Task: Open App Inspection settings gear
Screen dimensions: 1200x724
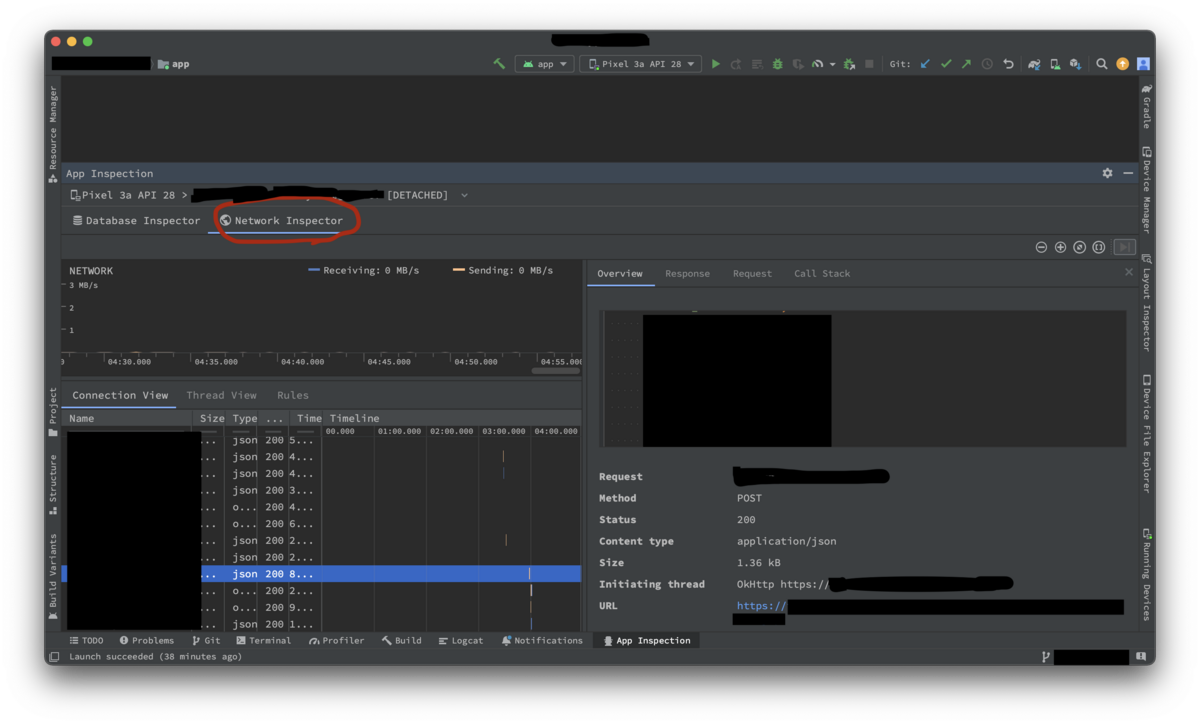Action: pos(1107,173)
